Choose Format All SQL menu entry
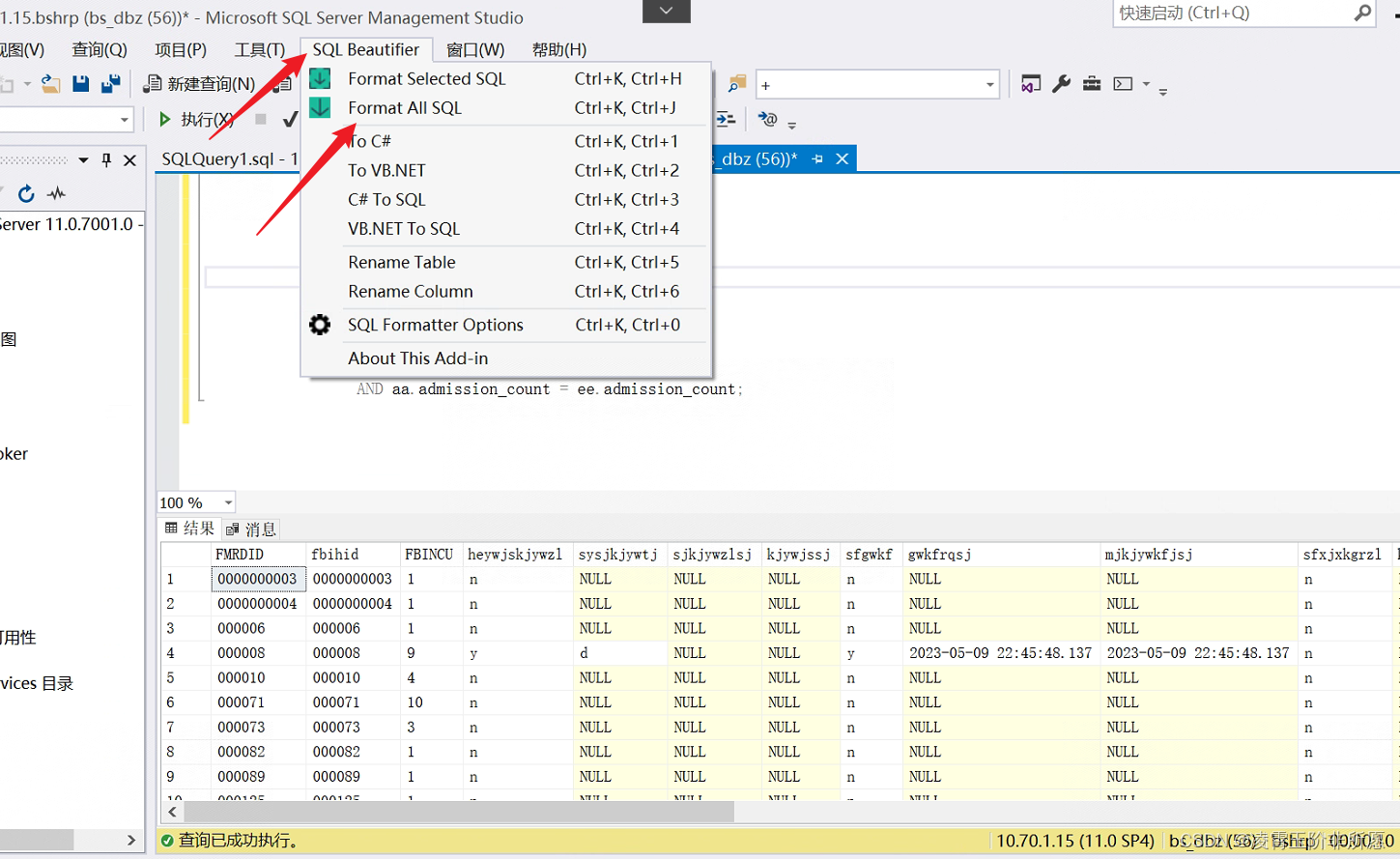 [506, 107]
